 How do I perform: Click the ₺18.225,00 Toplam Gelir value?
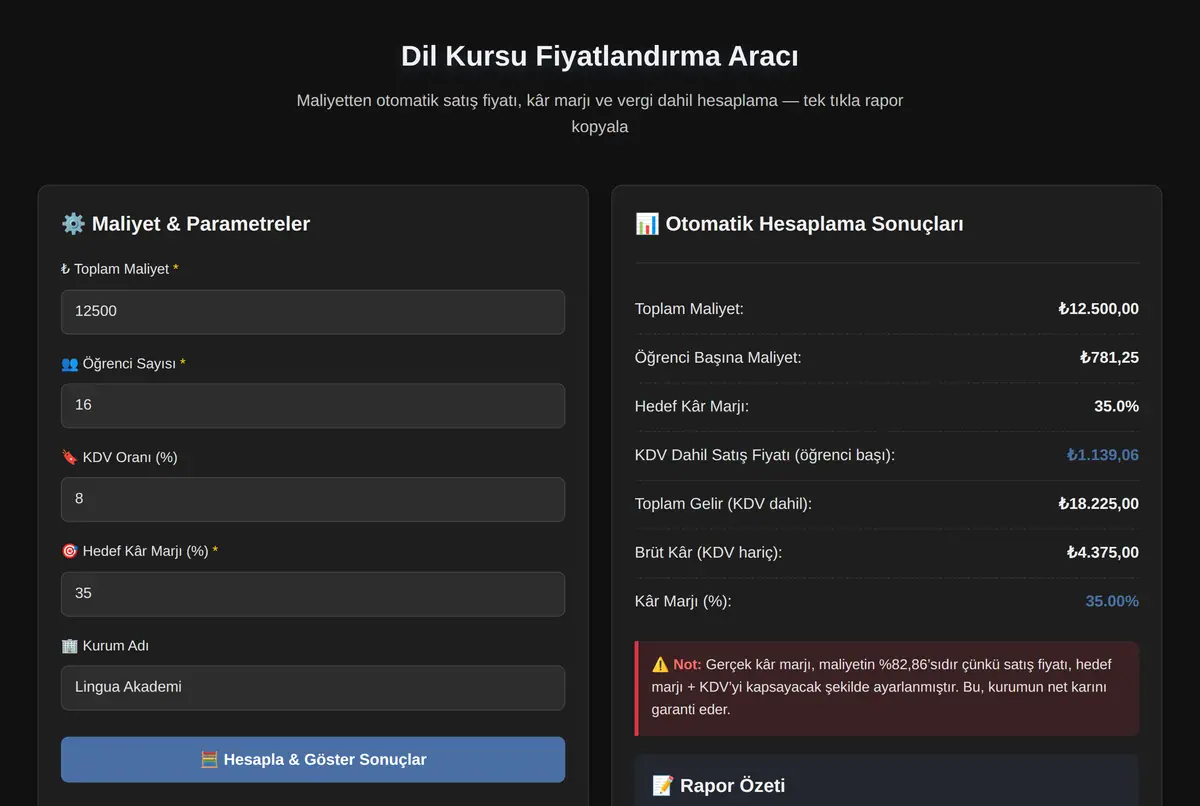tap(1098, 504)
